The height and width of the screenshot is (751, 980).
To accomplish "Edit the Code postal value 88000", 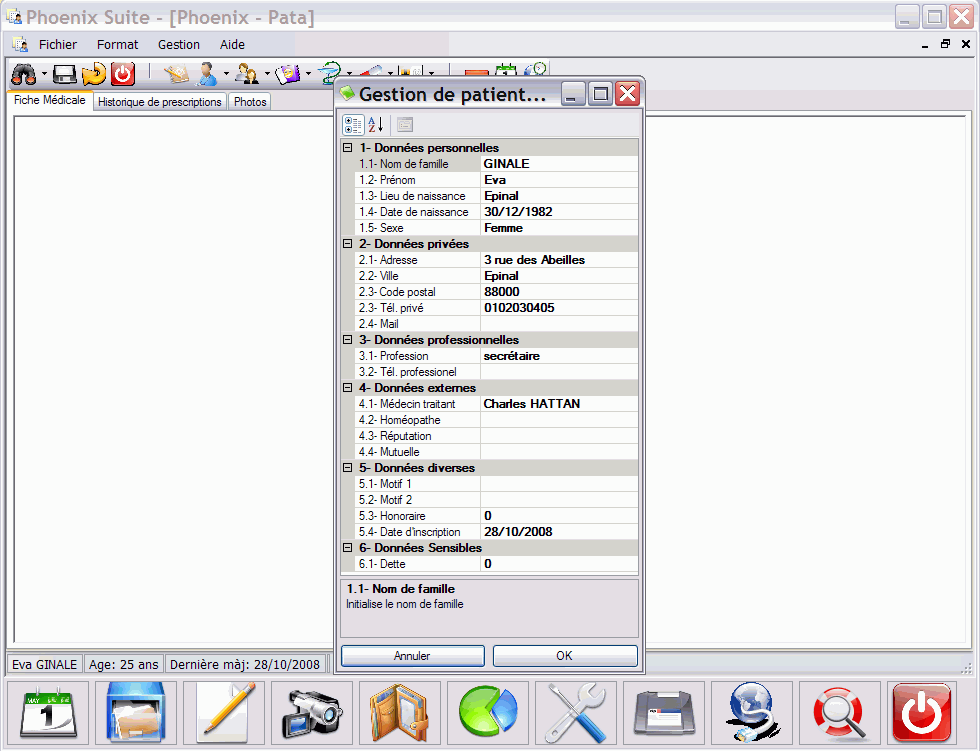I will coord(559,292).
